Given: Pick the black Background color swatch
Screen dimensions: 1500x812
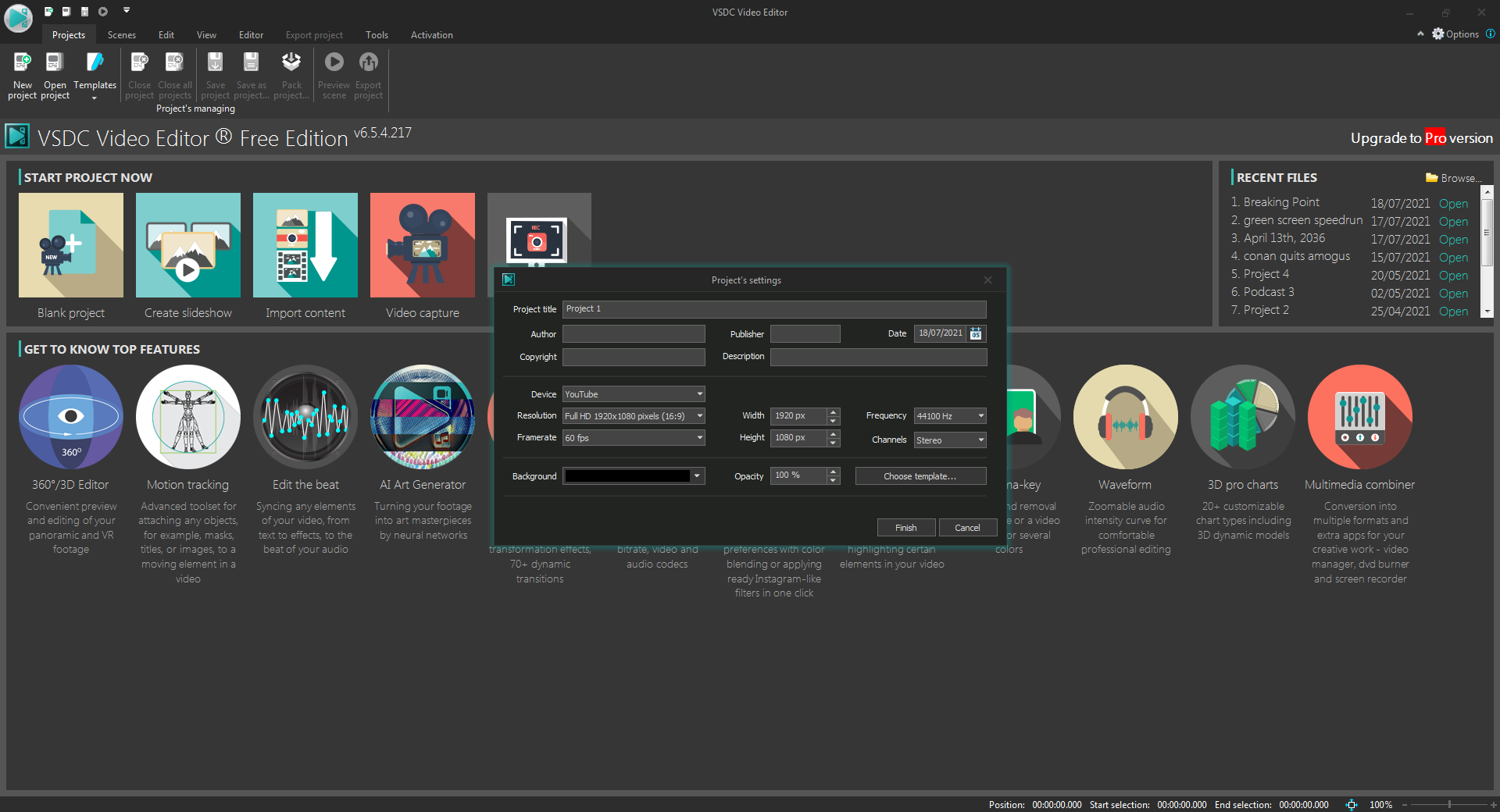Looking at the screenshot, I should click(627, 476).
